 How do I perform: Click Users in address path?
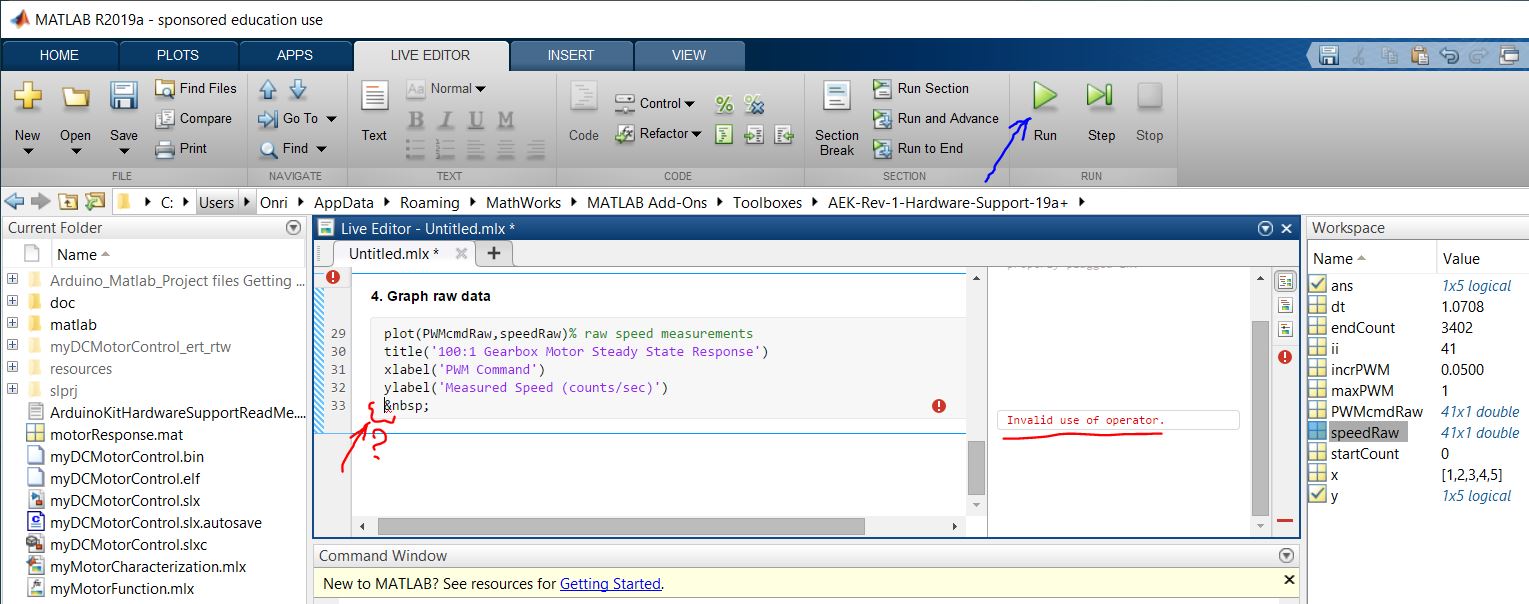click(x=216, y=202)
